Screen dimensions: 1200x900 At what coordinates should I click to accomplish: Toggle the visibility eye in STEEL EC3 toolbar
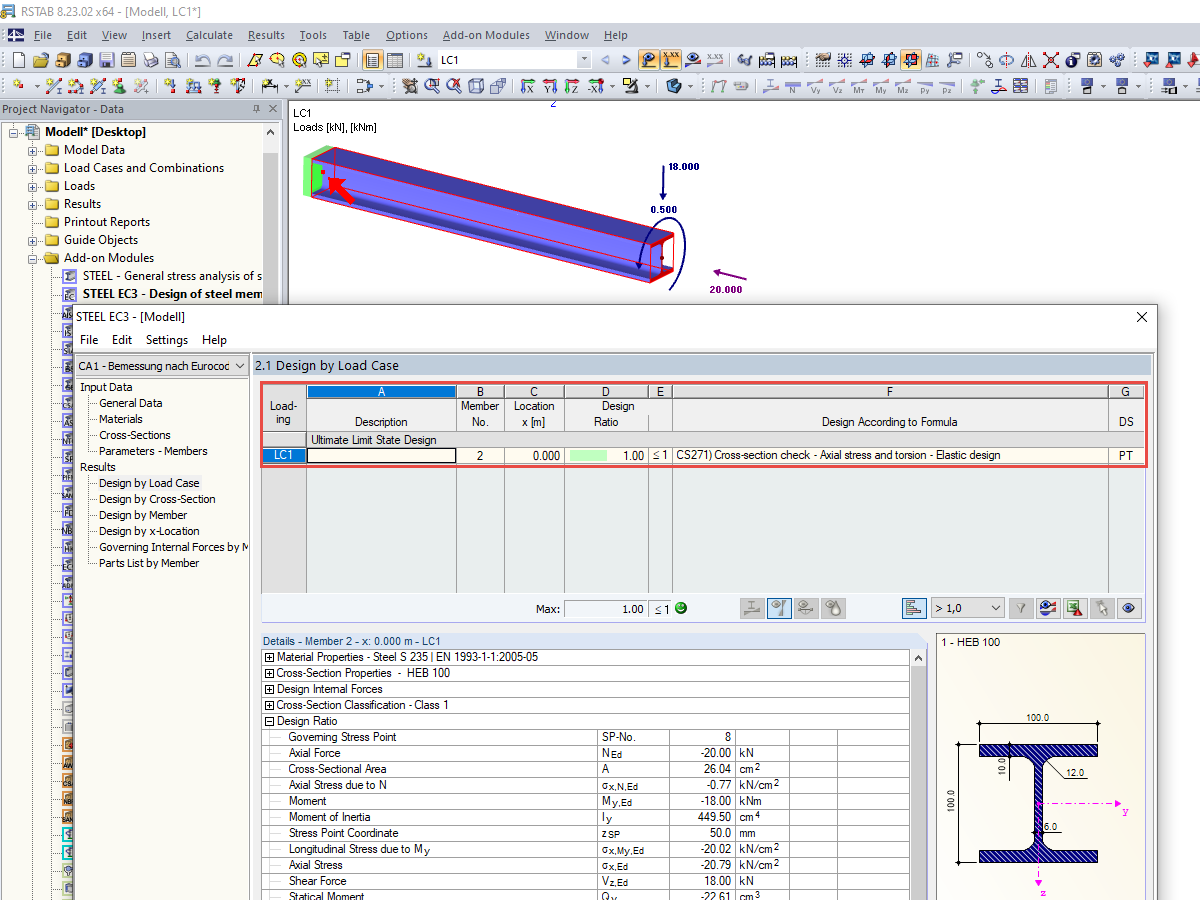[x=1129, y=608]
